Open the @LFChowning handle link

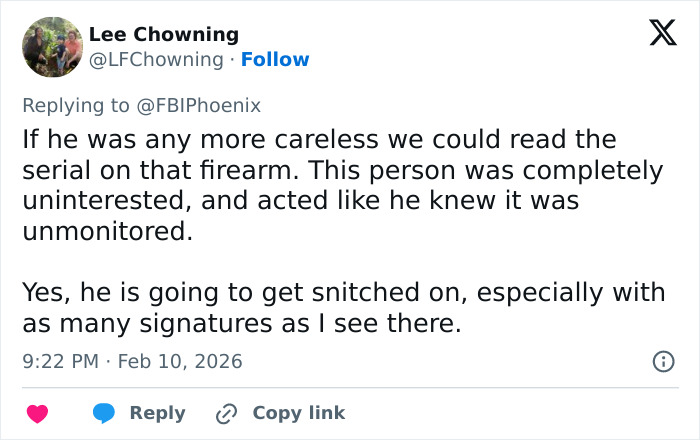[x=156, y=59]
